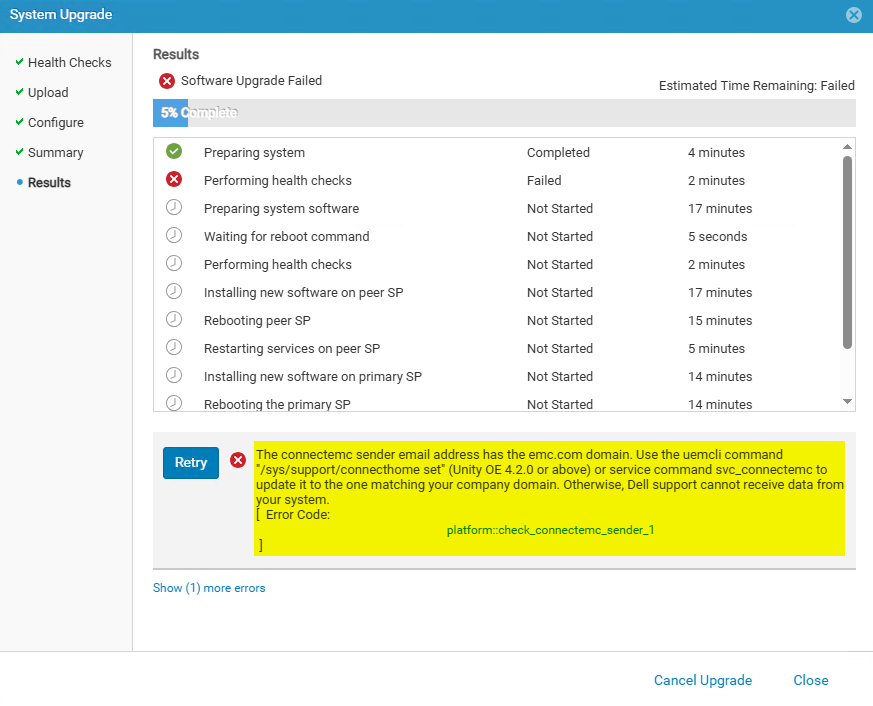Click the red icon beside Software Upgrade Failed

pyautogui.click(x=167, y=81)
